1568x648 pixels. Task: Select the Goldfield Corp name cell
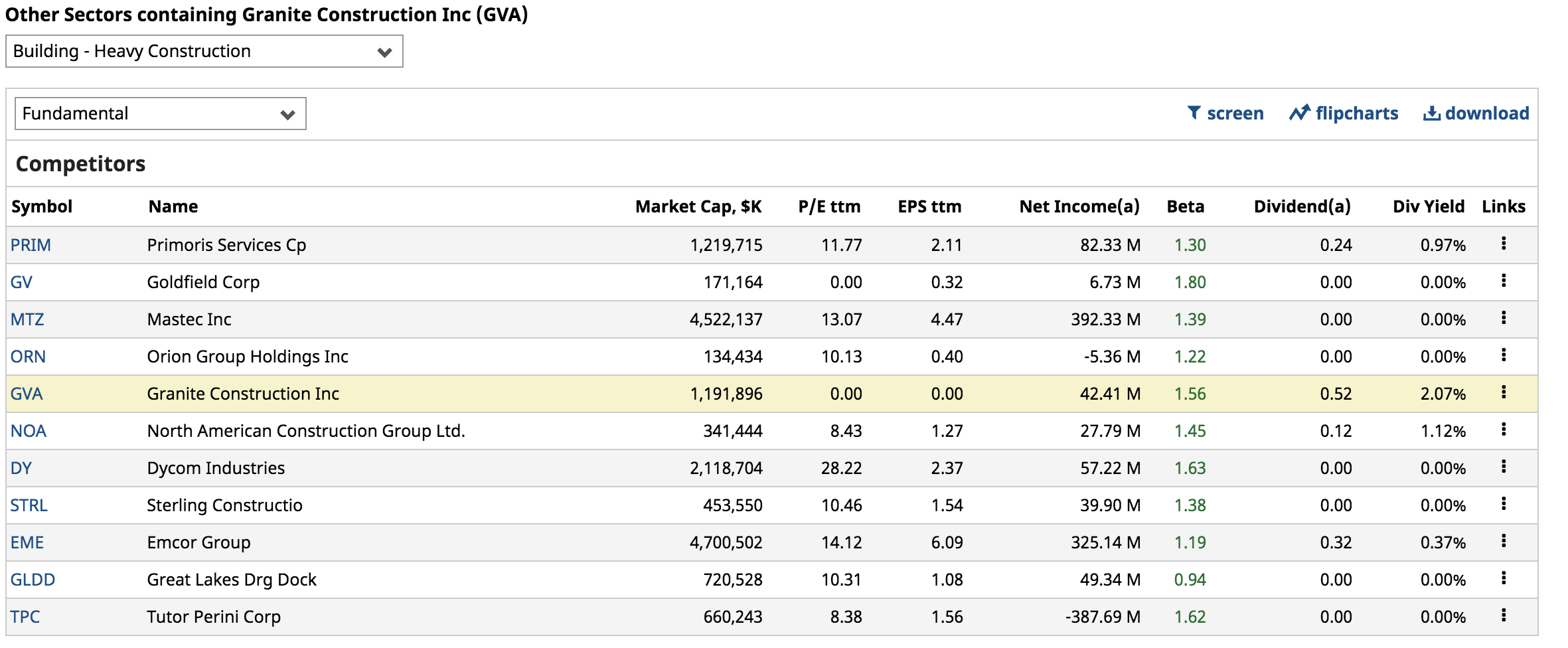click(203, 282)
